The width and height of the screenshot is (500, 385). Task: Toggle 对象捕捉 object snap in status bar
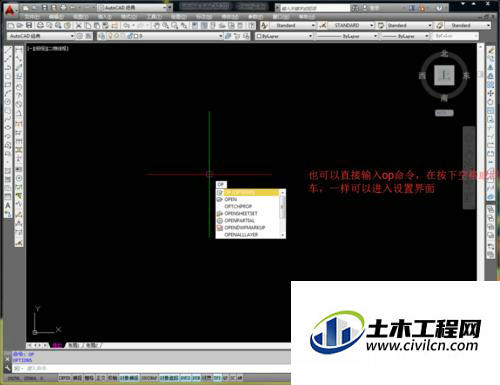click(129, 378)
